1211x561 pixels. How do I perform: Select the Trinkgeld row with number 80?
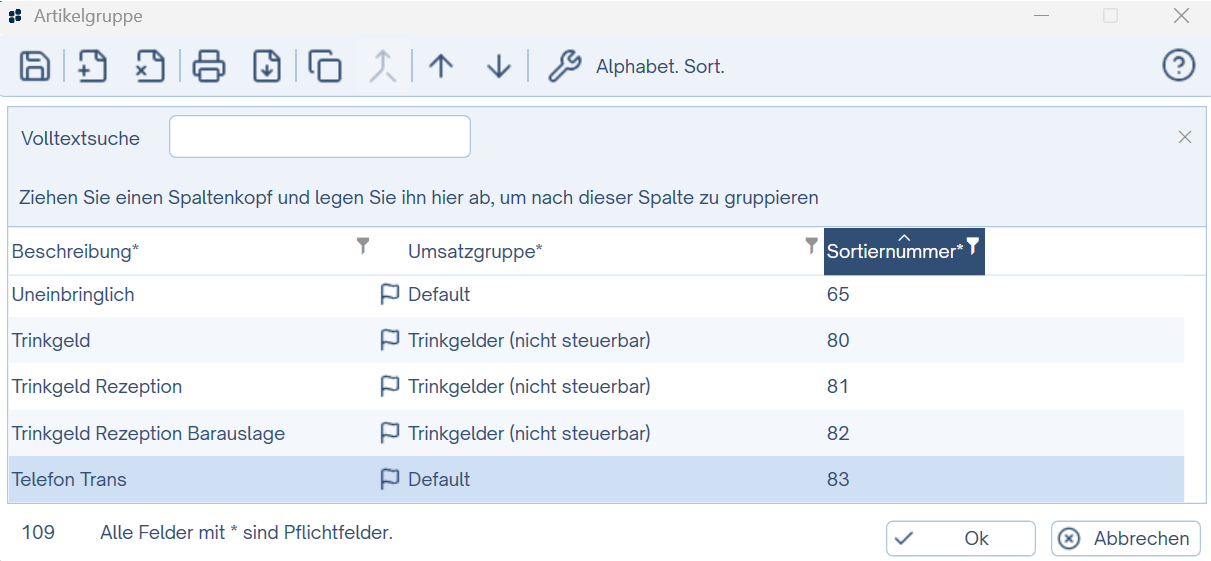[596, 341]
